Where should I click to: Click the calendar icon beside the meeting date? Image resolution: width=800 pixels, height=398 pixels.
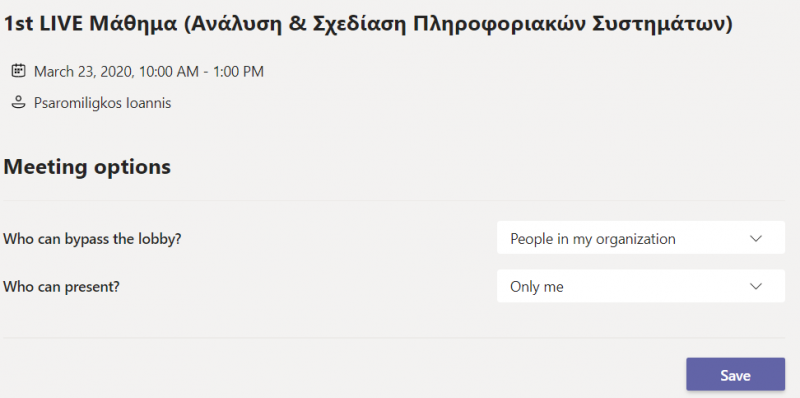click(x=18, y=70)
